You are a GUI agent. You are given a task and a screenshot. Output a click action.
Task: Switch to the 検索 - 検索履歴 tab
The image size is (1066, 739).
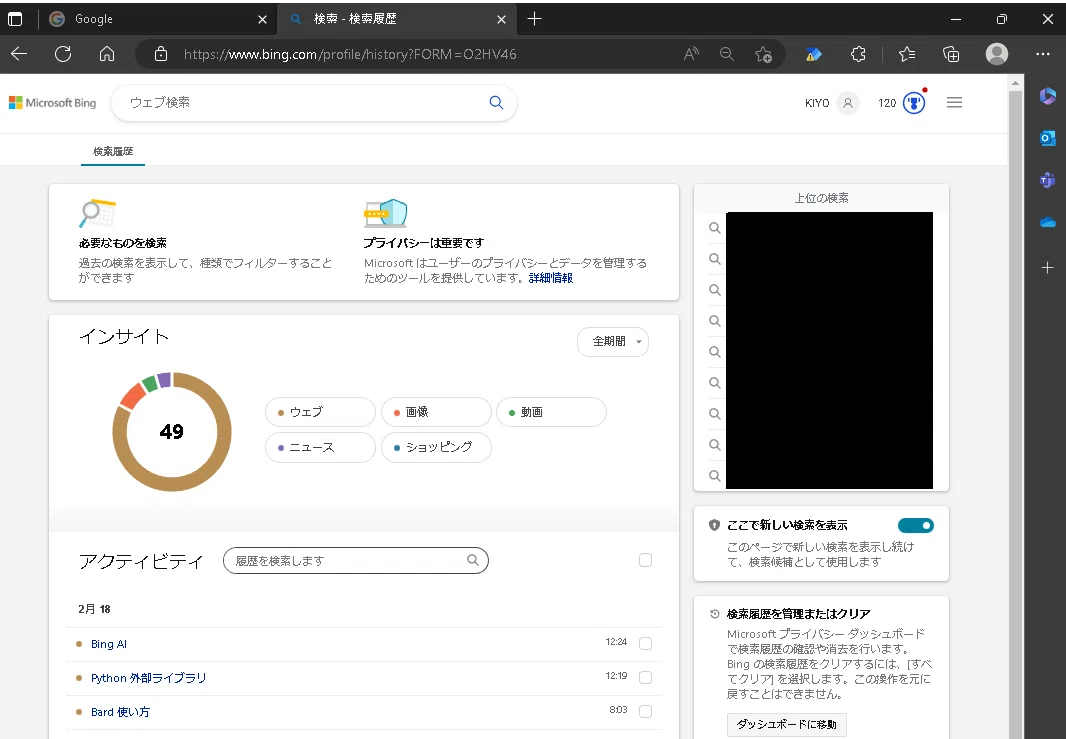coord(398,19)
